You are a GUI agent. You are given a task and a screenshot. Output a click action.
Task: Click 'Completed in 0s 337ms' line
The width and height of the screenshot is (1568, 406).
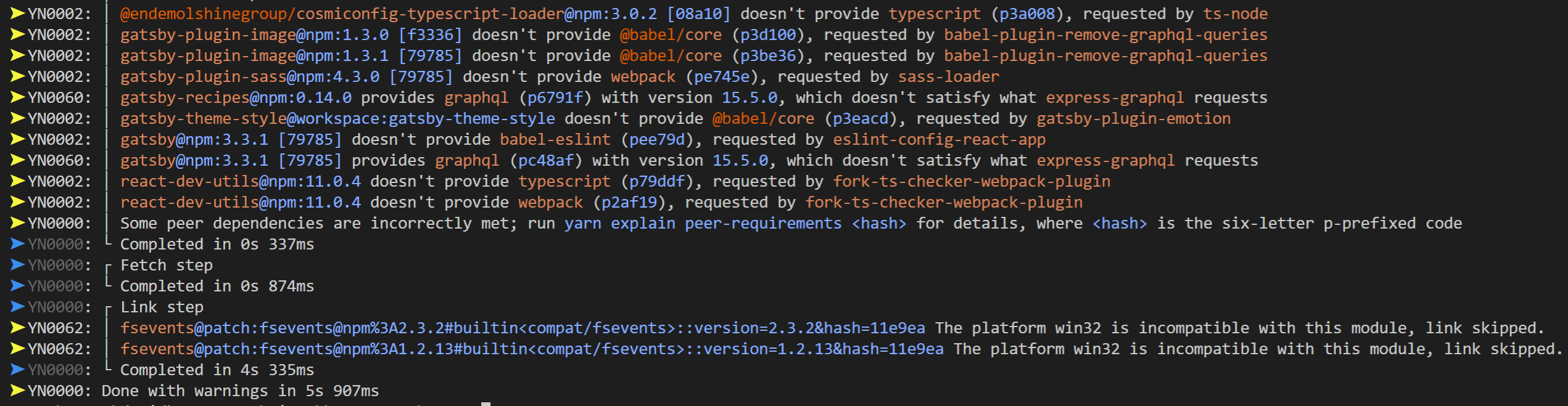click(217, 244)
